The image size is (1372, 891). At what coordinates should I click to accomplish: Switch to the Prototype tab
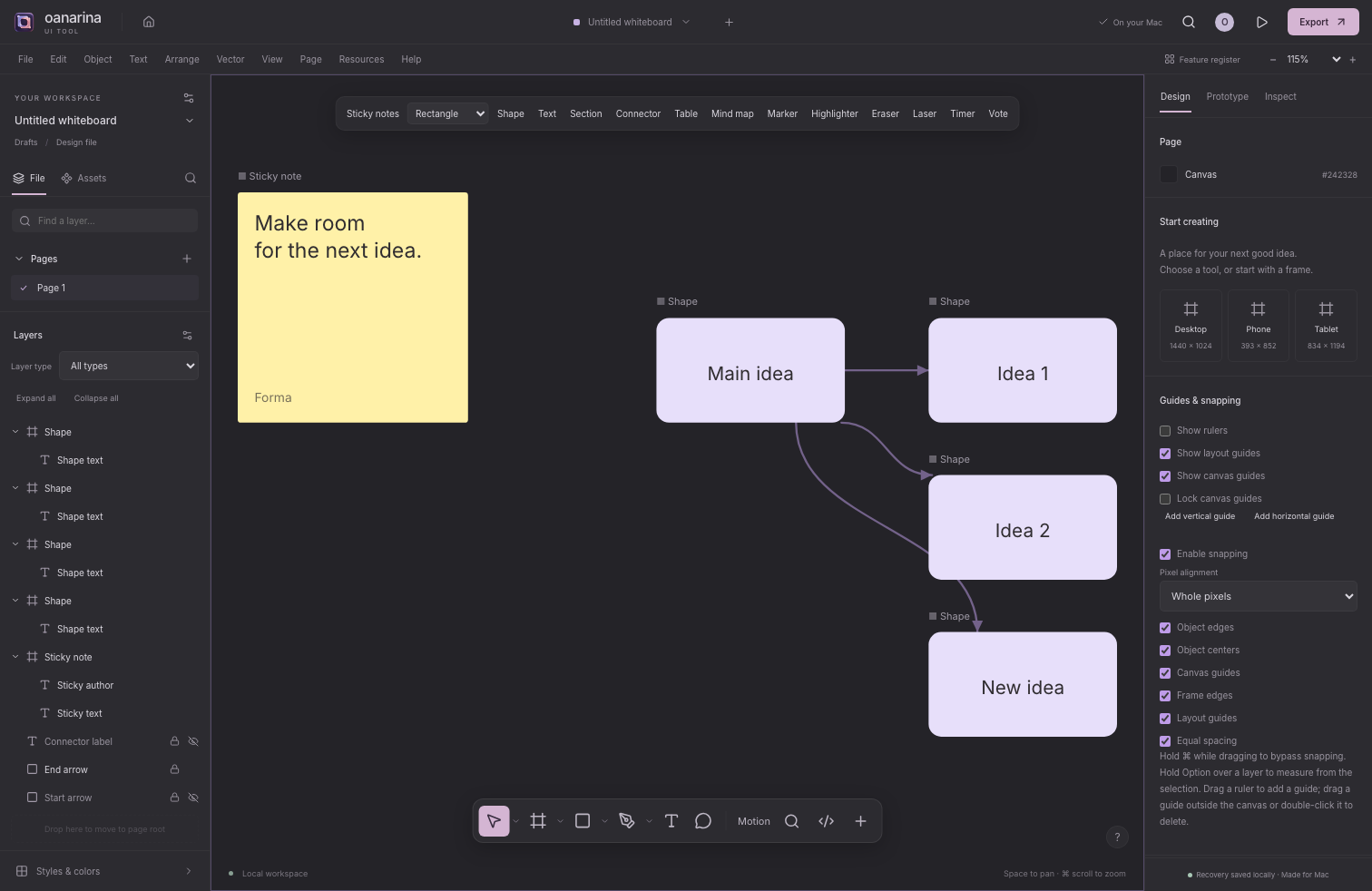pos(1227,96)
